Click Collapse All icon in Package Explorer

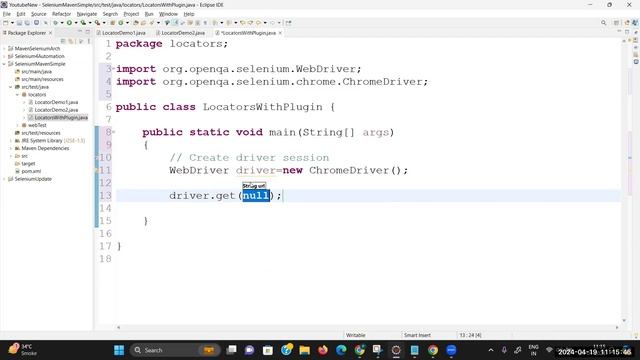click(x=63, y=41)
